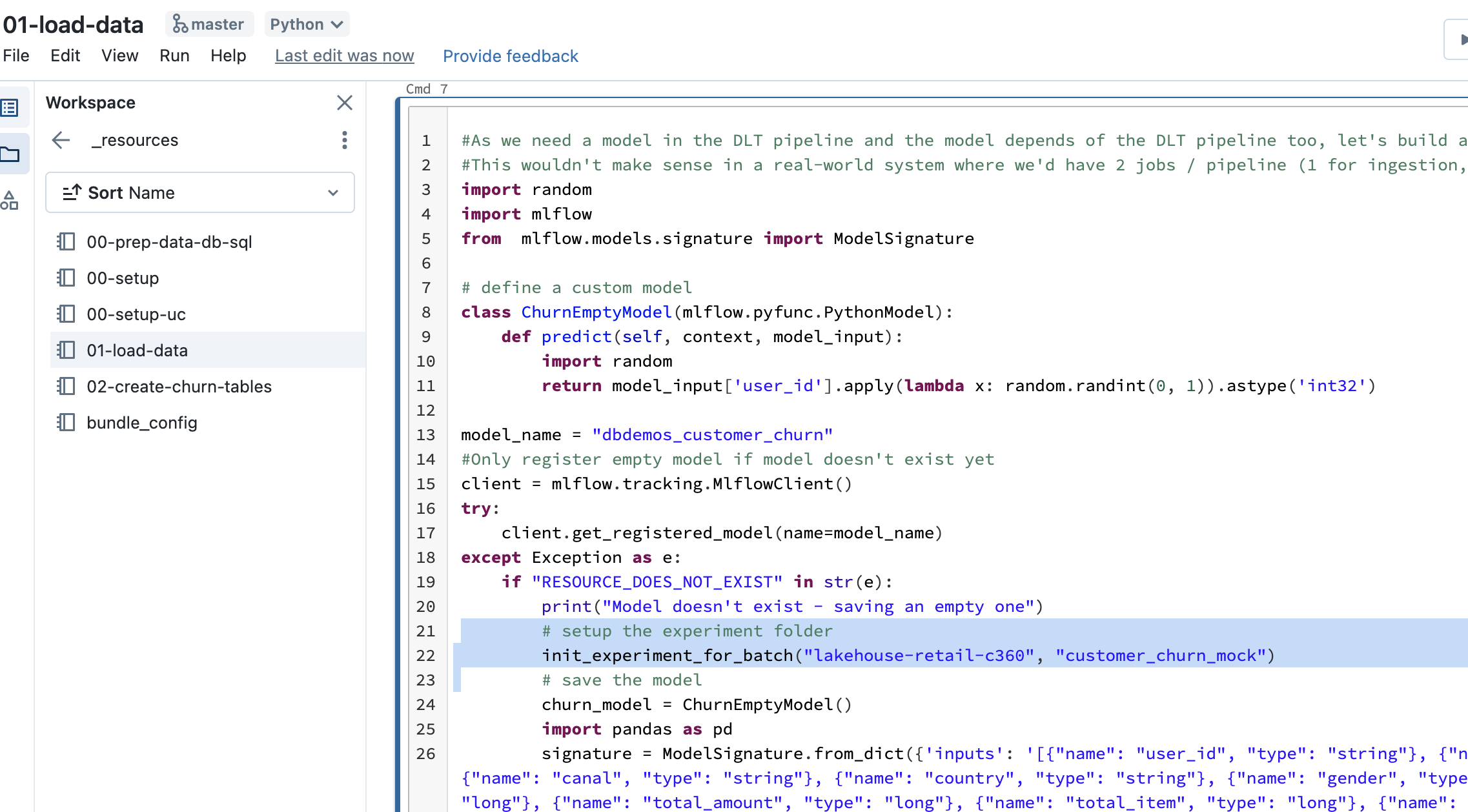
Task: Click the run button at top right
Action: coord(1457,39)
